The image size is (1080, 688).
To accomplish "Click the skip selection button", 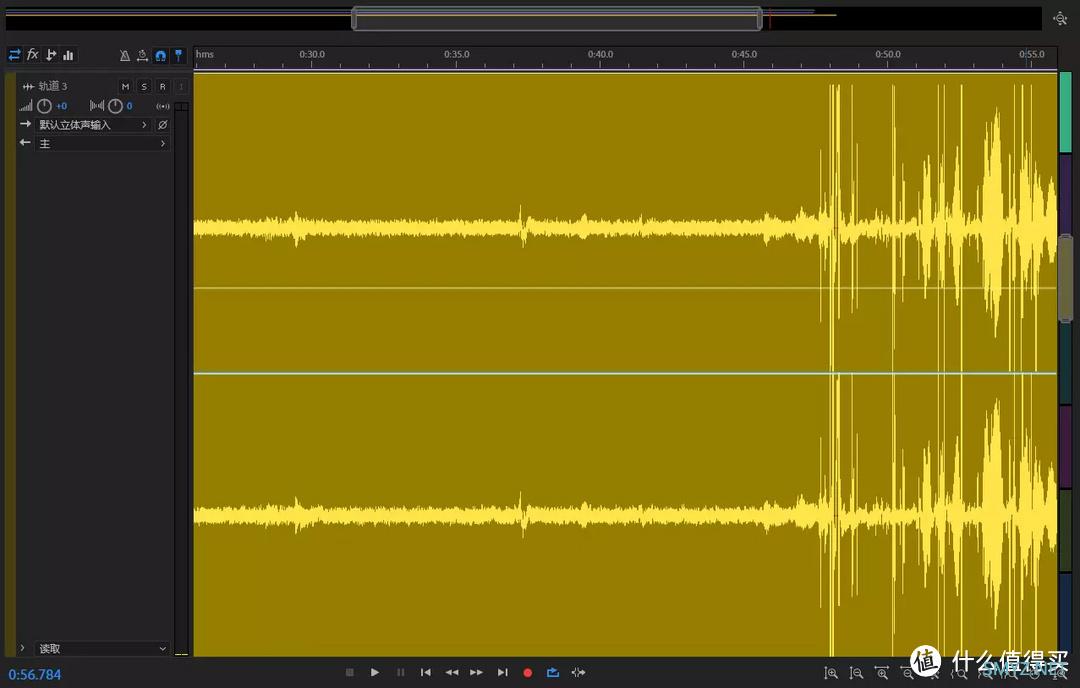I will pos(579,672).
